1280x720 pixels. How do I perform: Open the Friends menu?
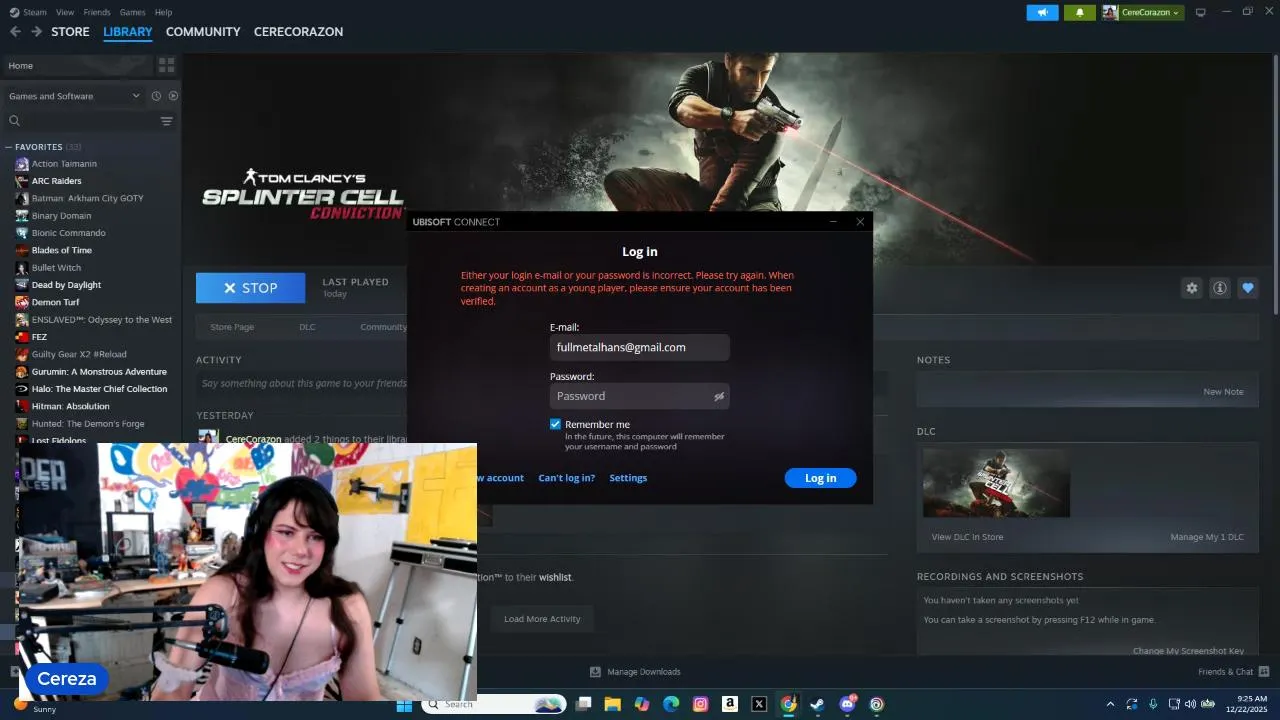click(97, 12)
